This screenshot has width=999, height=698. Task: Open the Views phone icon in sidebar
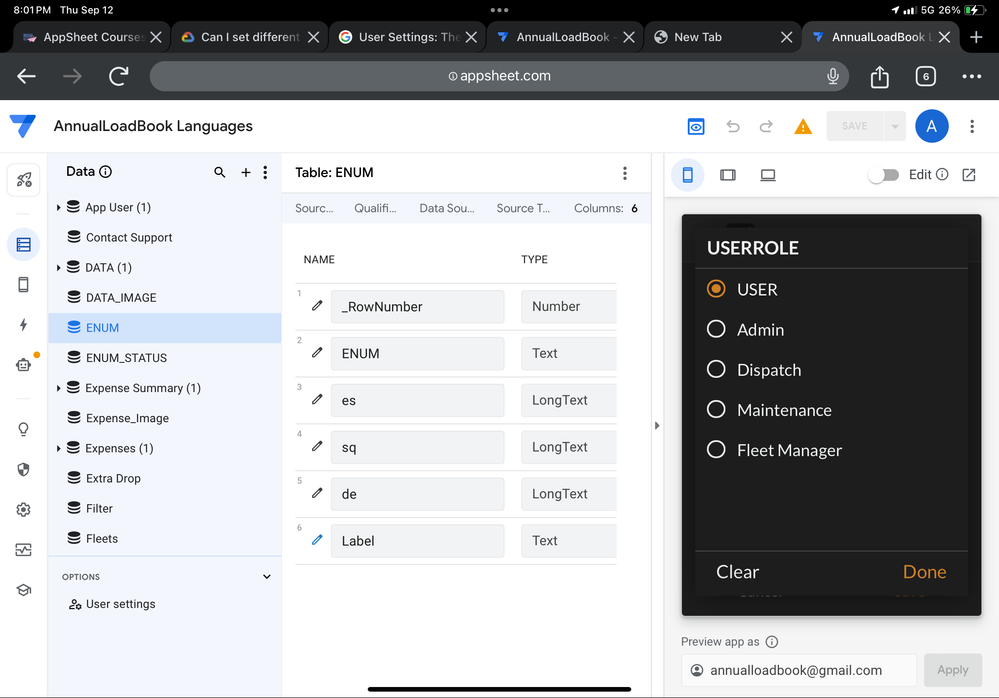pos(24,285)
